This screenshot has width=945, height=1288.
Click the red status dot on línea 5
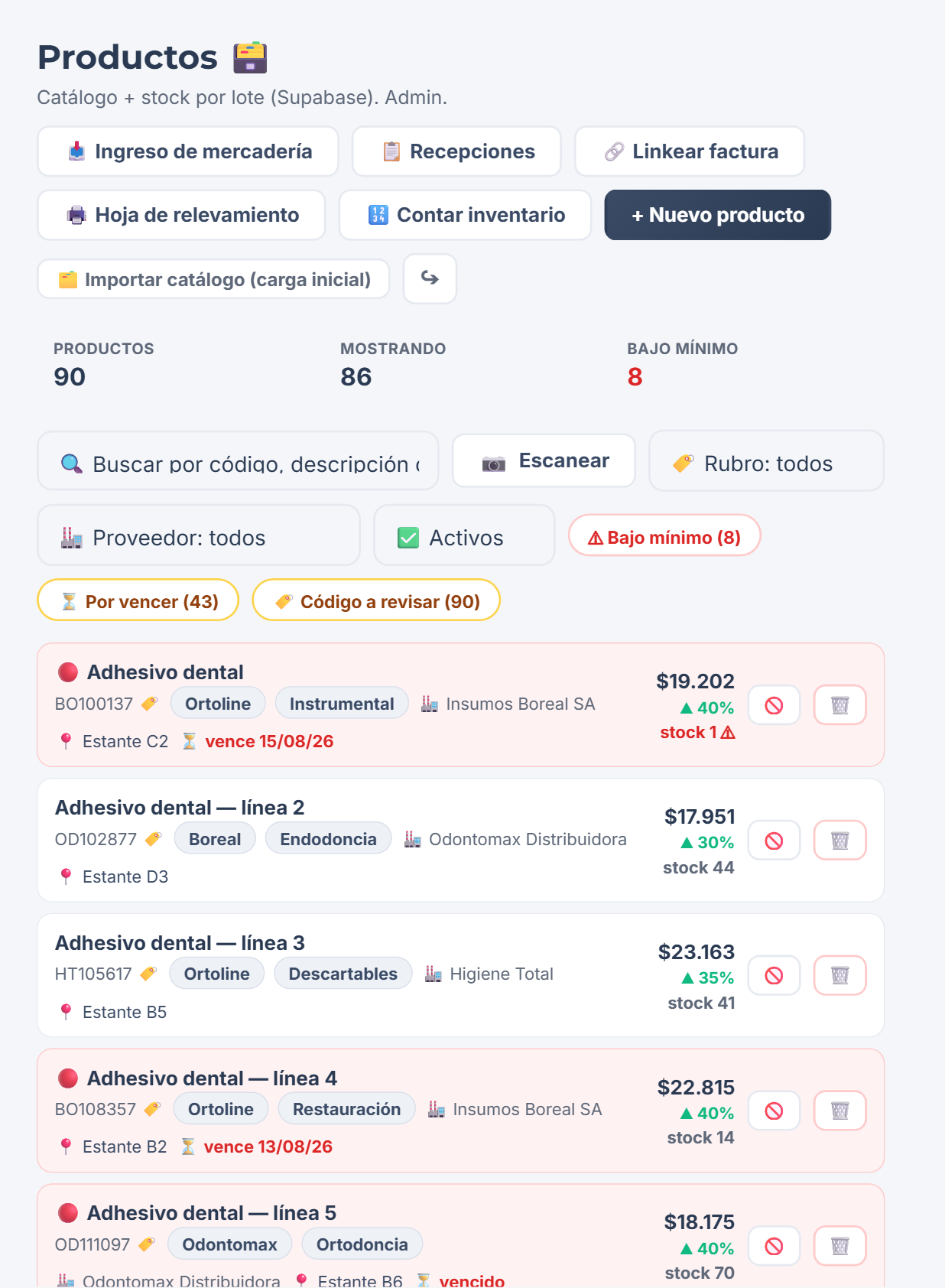pyautogui.click(x=68, y=1213)
